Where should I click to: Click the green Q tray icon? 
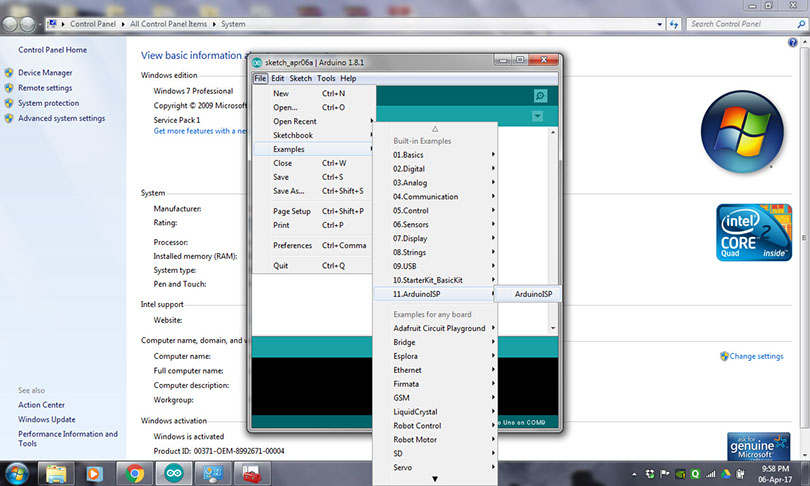[x=695, y=473]
